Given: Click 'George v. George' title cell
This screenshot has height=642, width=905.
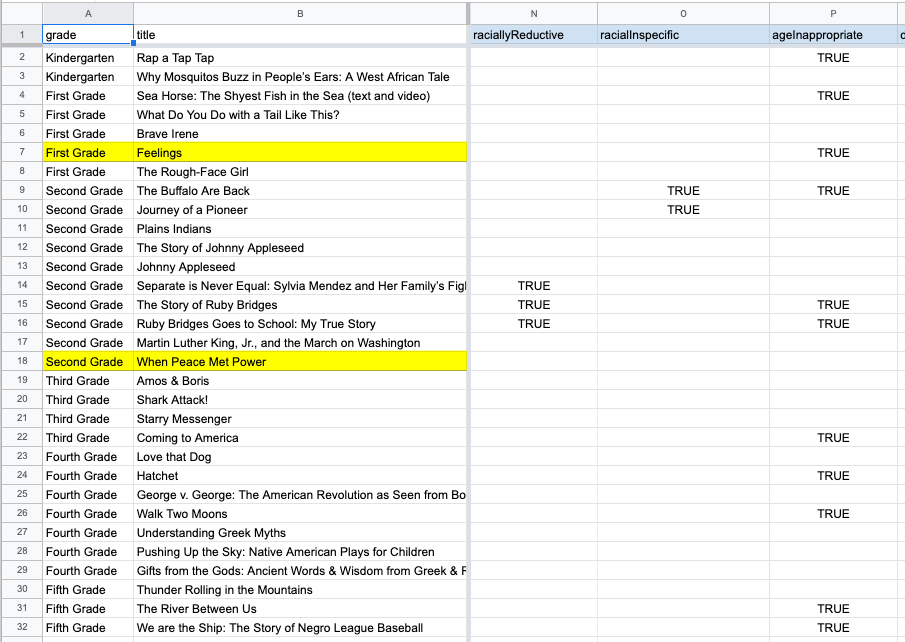Looking at the screenshot, I should point(300,495).
